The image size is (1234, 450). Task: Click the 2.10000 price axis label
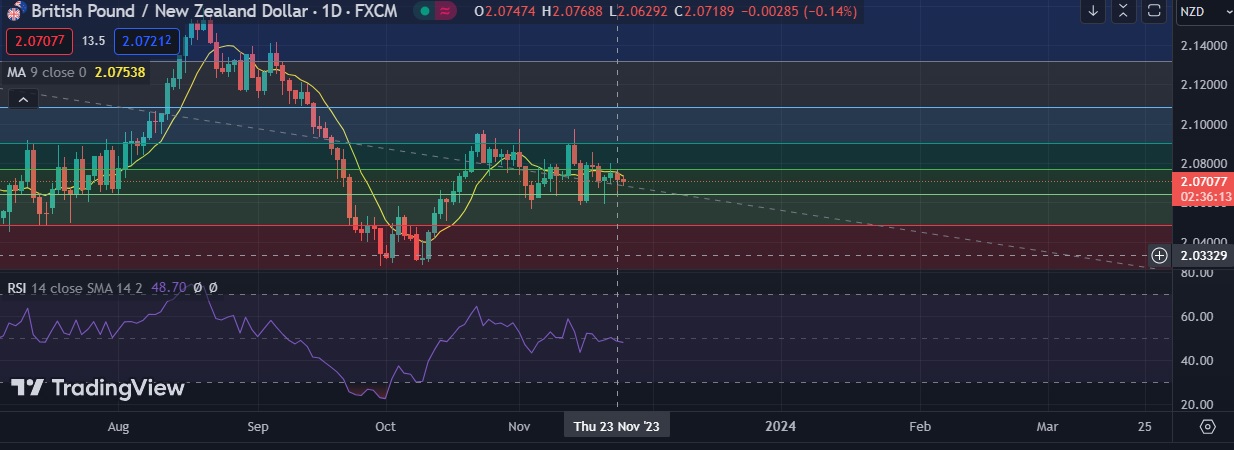tap(1204, 124)
